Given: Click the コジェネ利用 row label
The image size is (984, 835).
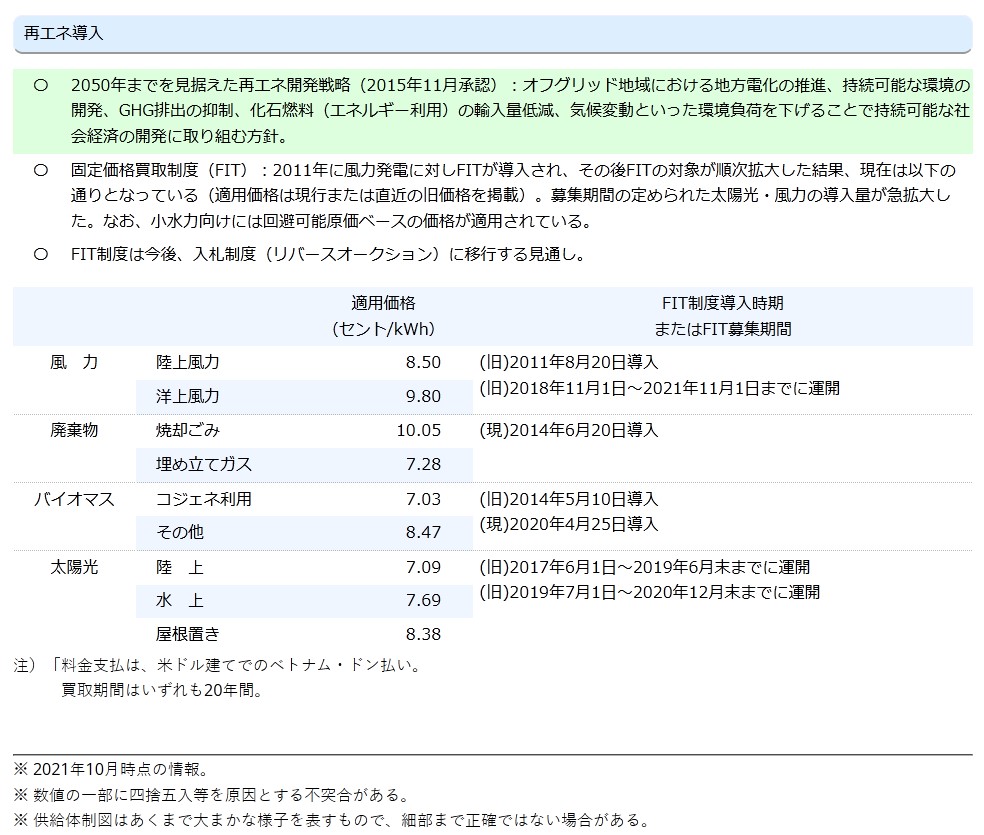Looking at the screenshot, I should (204, 498).
